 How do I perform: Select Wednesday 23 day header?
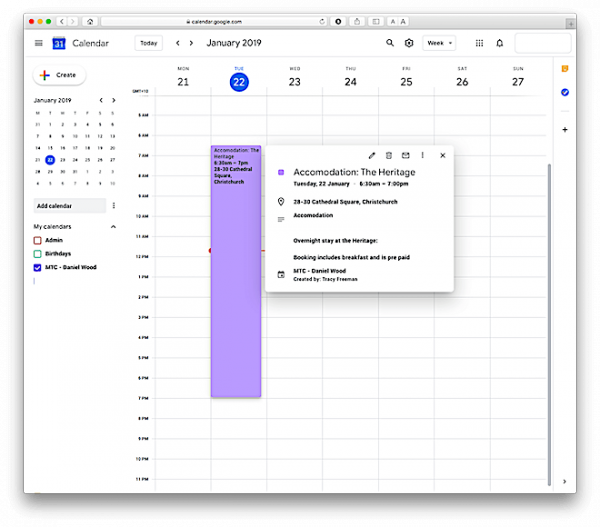[x=295, y=78]
